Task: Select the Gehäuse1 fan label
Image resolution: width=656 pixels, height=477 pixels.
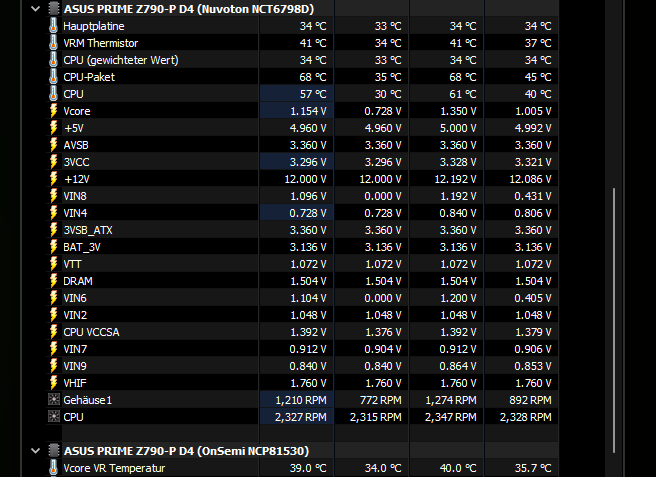Action: pyautogui.click(x=88, y=400)
